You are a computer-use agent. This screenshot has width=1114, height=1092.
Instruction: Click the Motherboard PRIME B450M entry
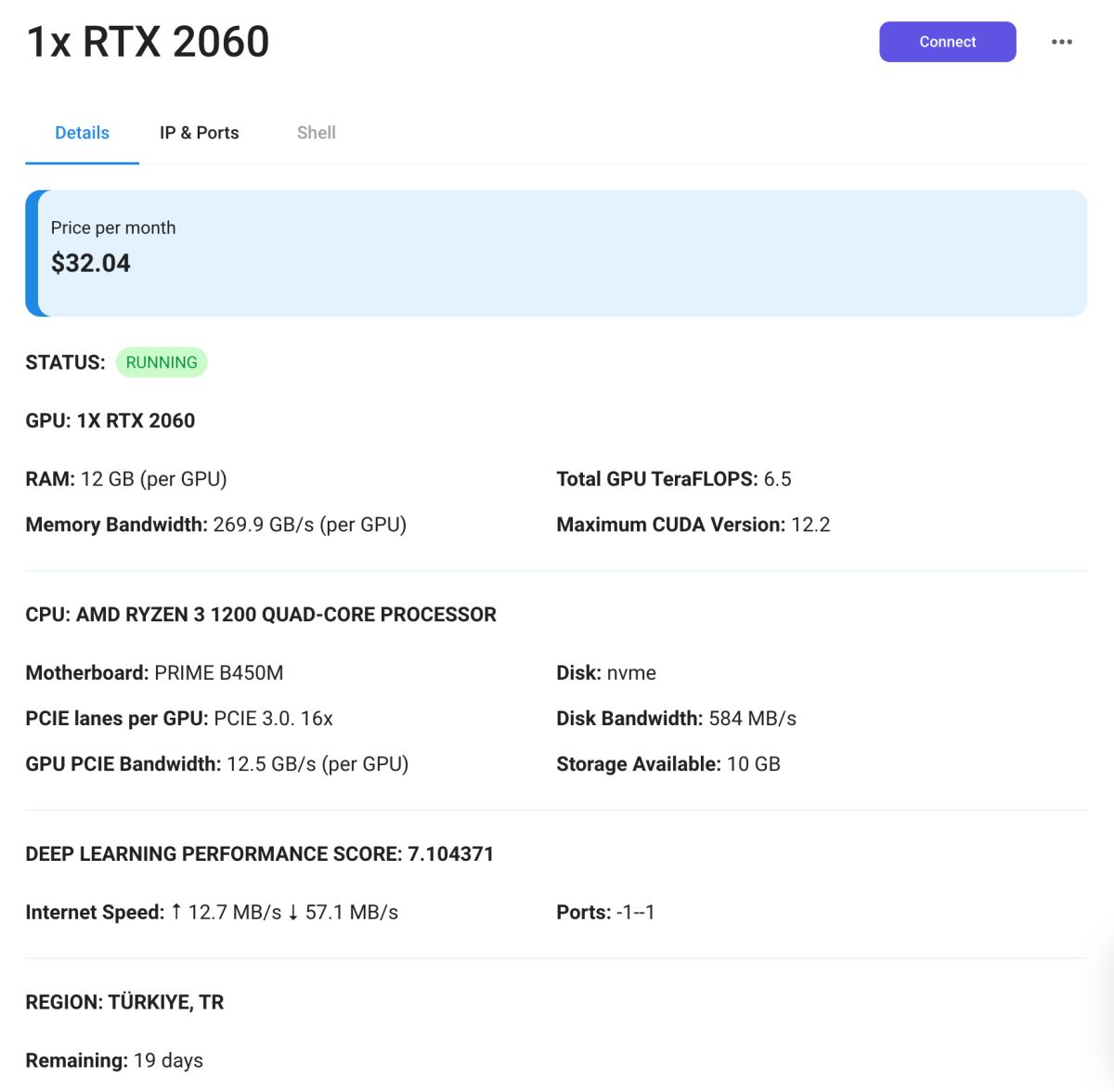point(155,673)
